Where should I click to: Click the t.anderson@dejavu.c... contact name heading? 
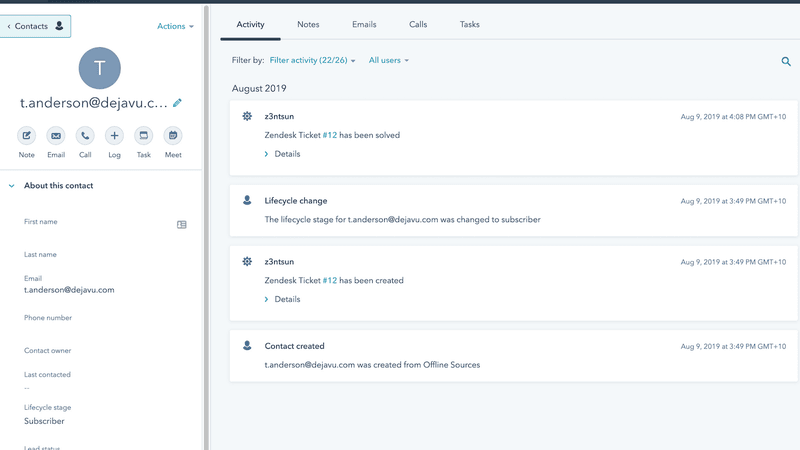pos(93,103)
